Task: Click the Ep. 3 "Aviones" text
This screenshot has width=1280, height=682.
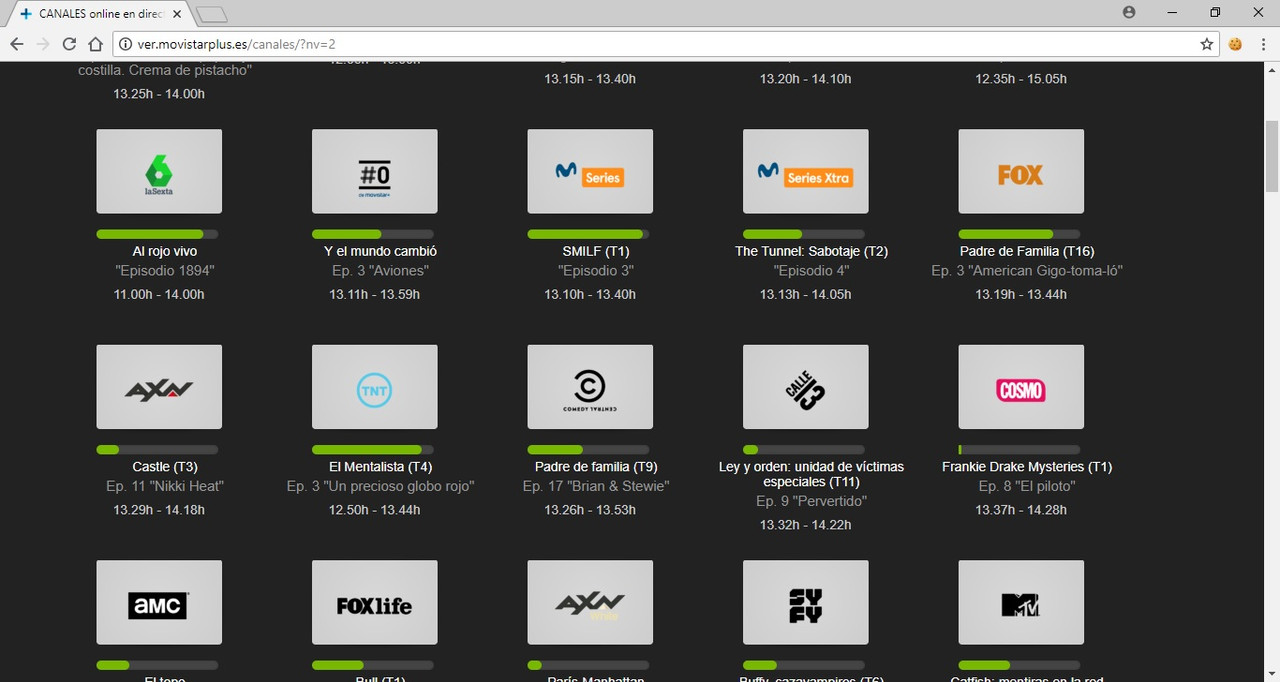Action: click(x=381, y=271)
